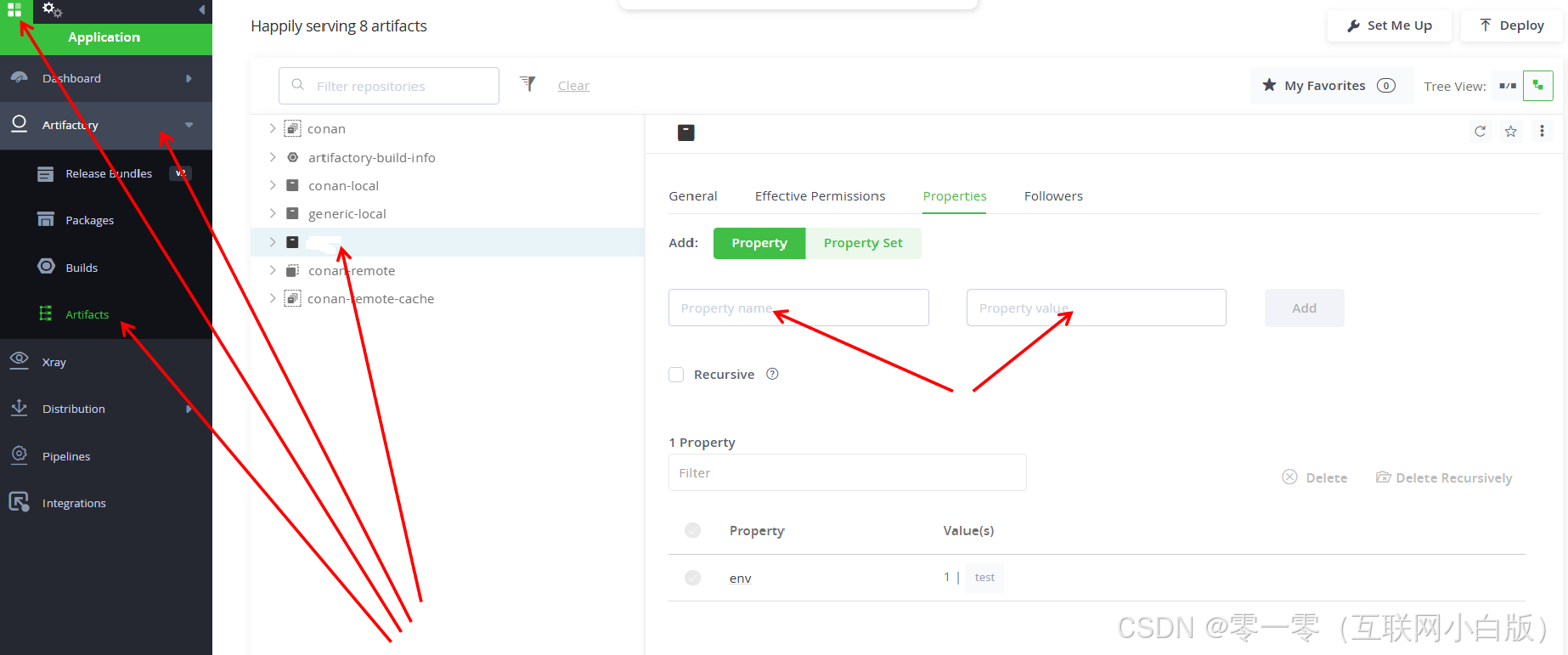Open the three-dot actions menu
This screenshot has height=655, width=1568.
1542,131
